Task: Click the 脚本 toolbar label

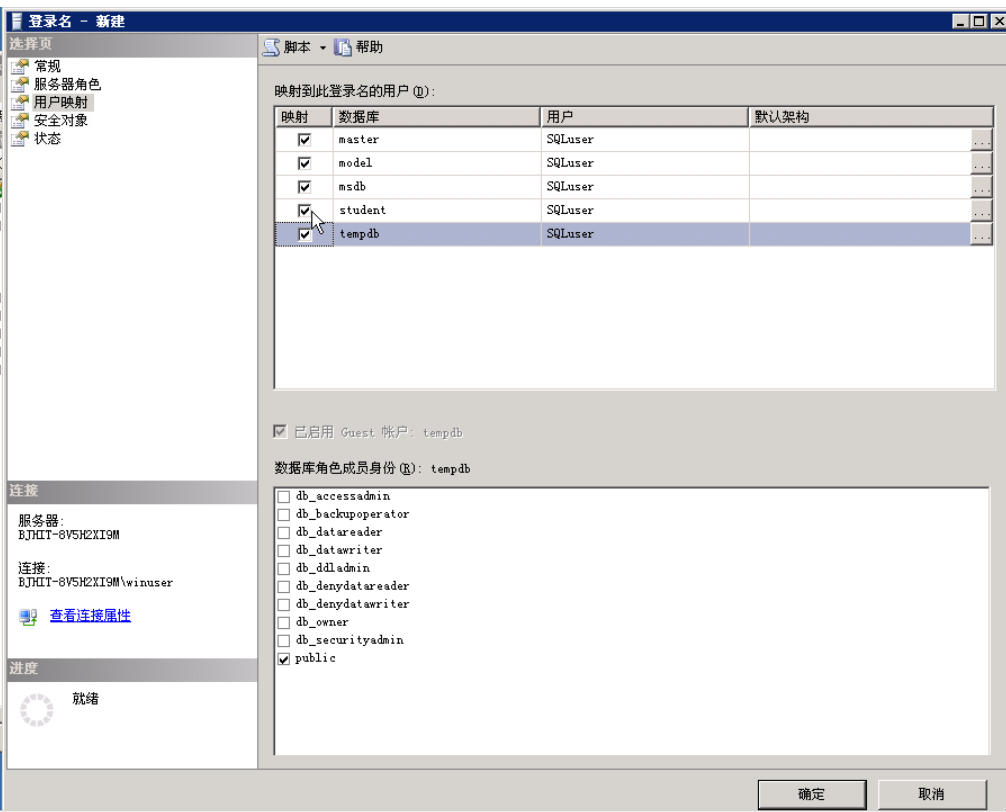Action: tap(297, 47)
